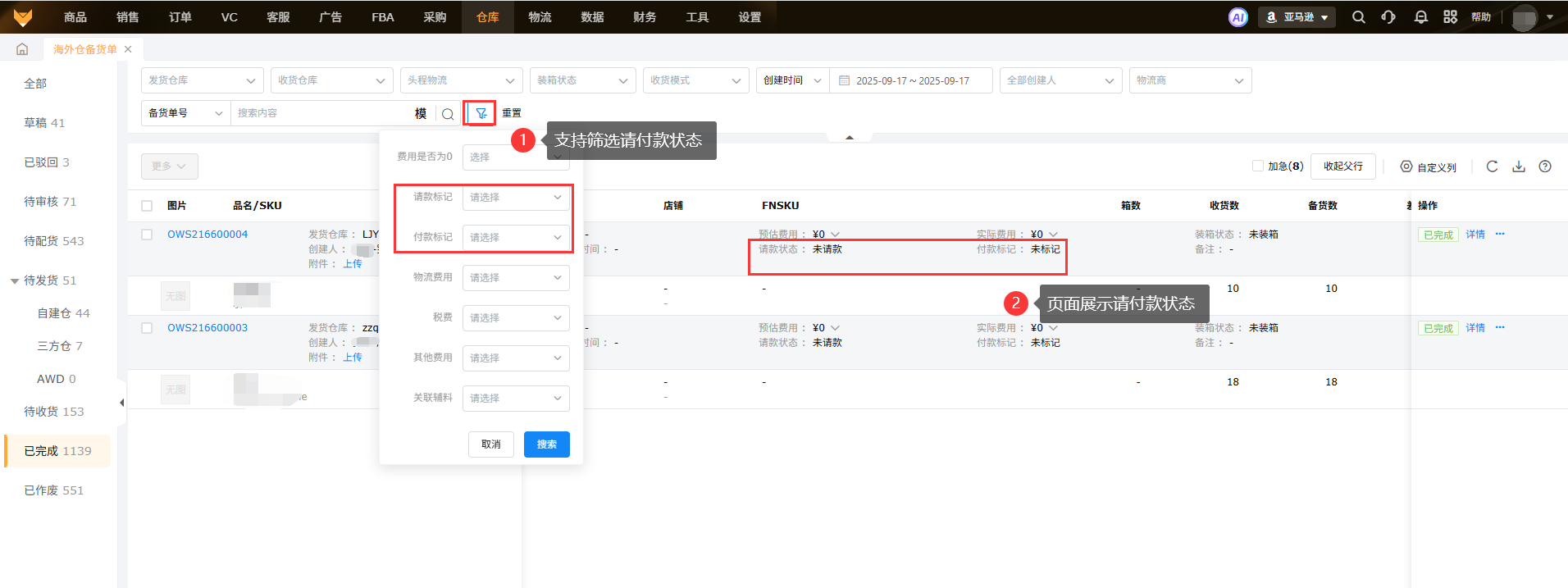
Task: Close the 海外仓备货单 tab
Action: point(128,49)
